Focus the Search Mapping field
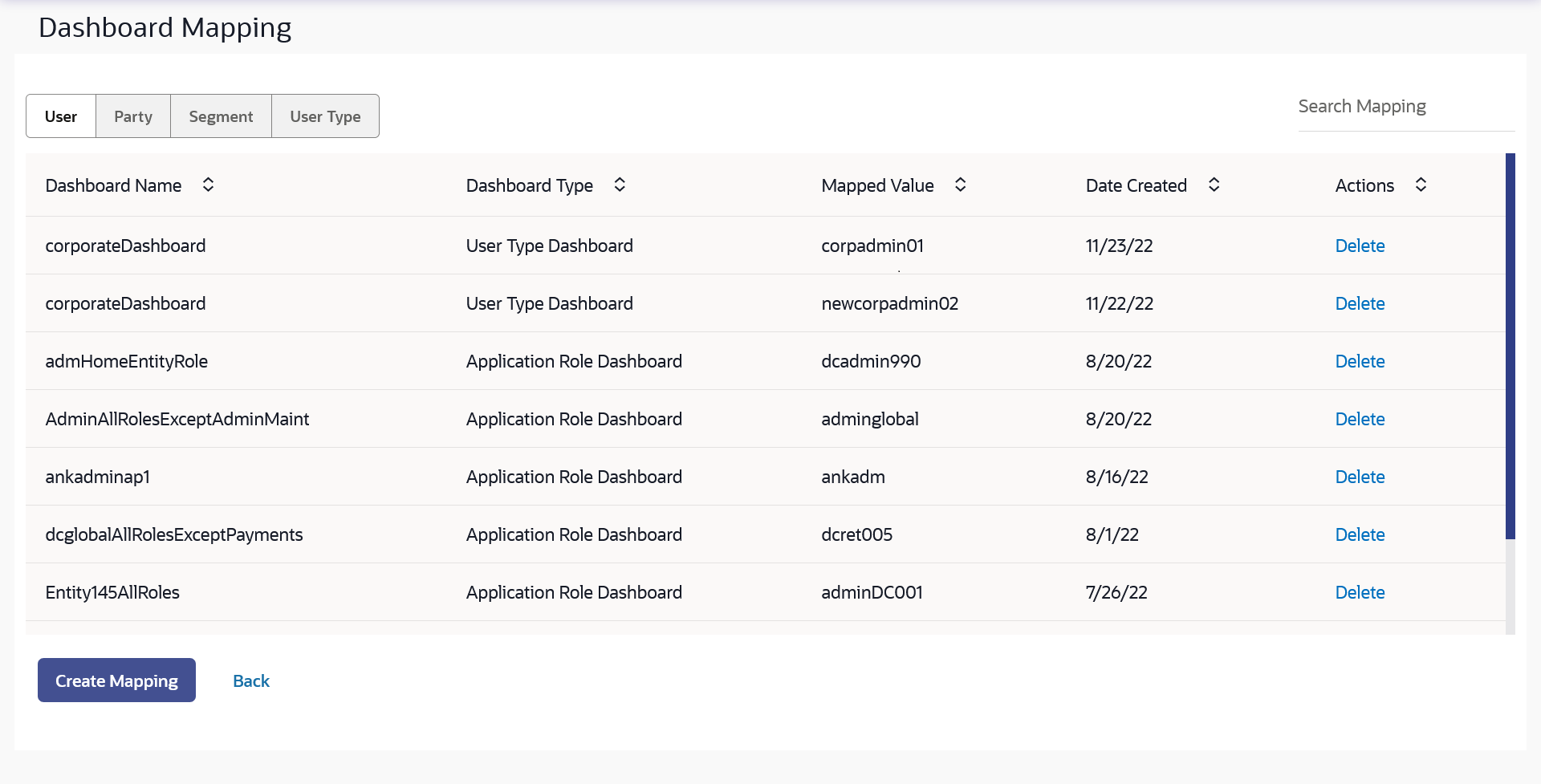This screenshot has width=1541, height=784. (1405, 107)
